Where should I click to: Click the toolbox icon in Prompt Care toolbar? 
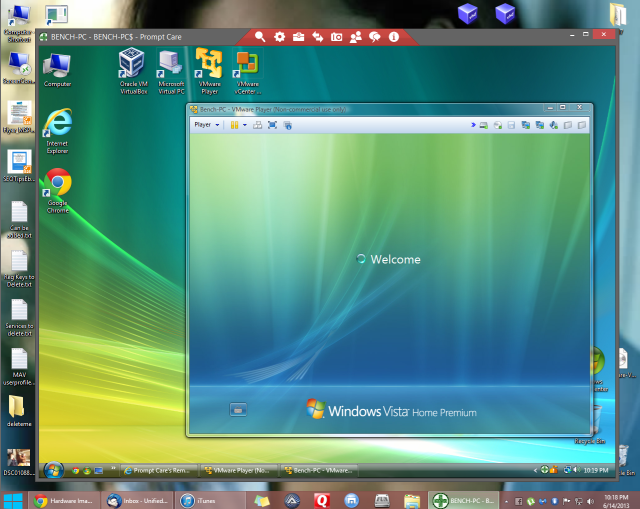(298, 37)
